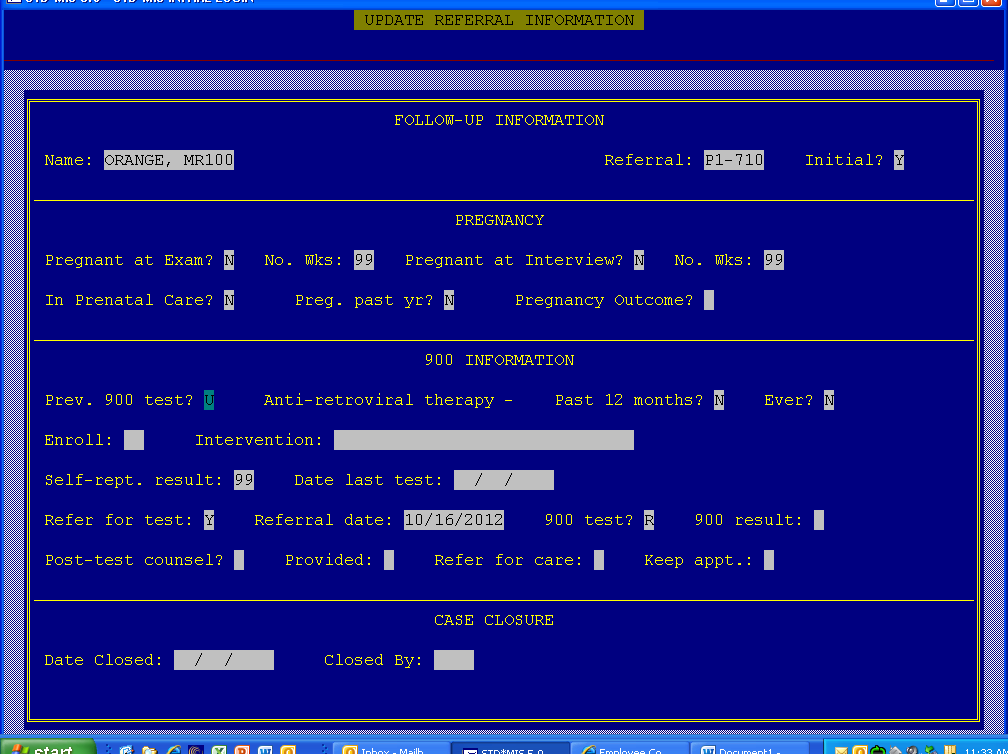Screen dimensions: 1008x754
Task: Select the Date Closed field
Action: tap(224, 660)
